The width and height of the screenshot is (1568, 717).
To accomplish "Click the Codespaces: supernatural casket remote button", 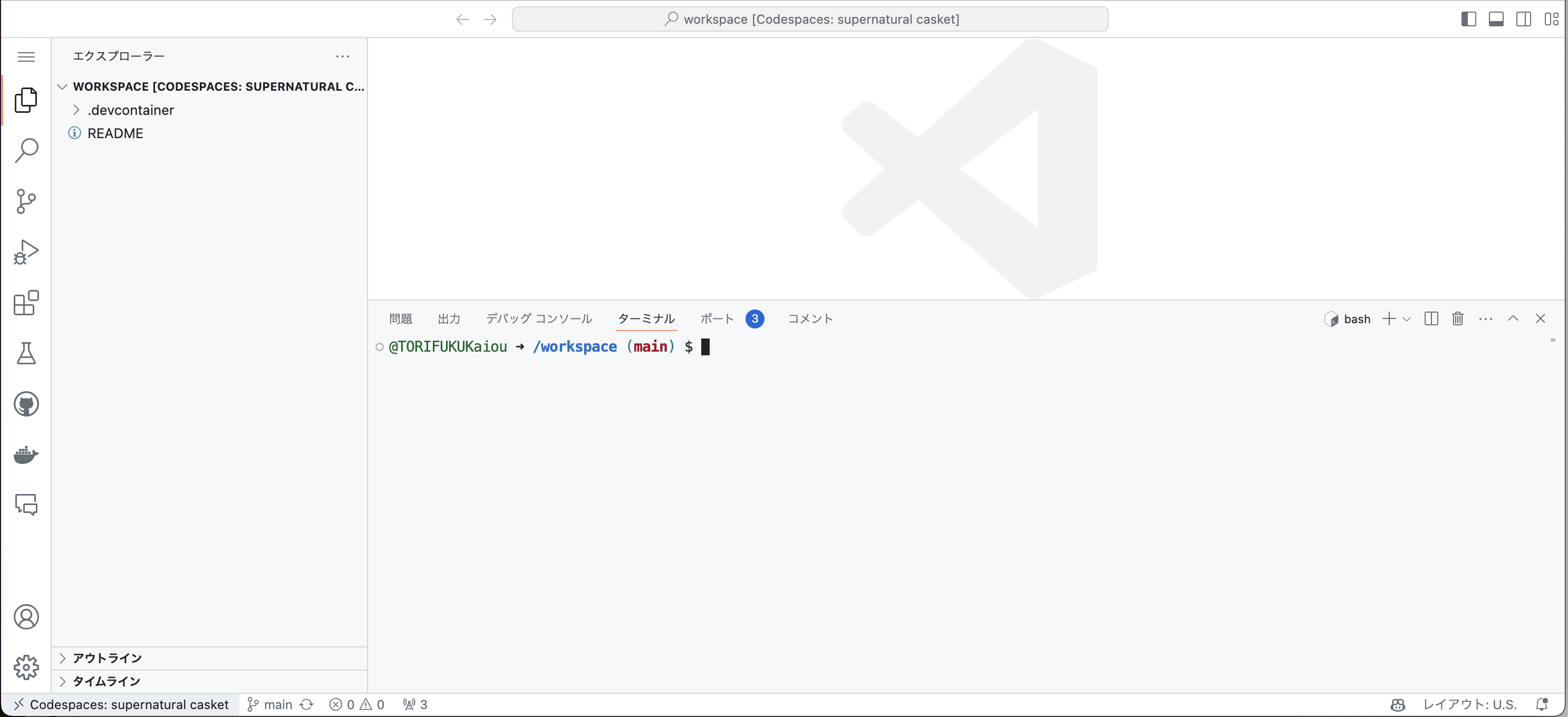I will click(x=121, y=704).
